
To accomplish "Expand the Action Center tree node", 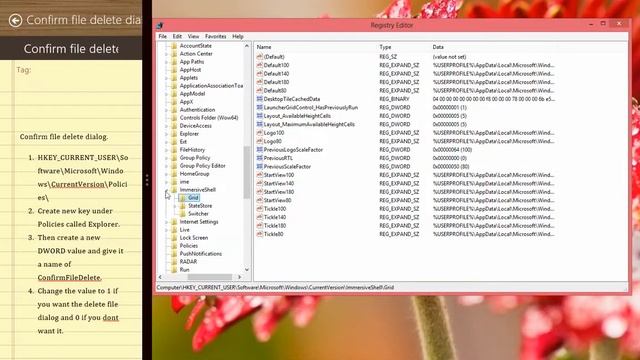I will click(167, 54).
